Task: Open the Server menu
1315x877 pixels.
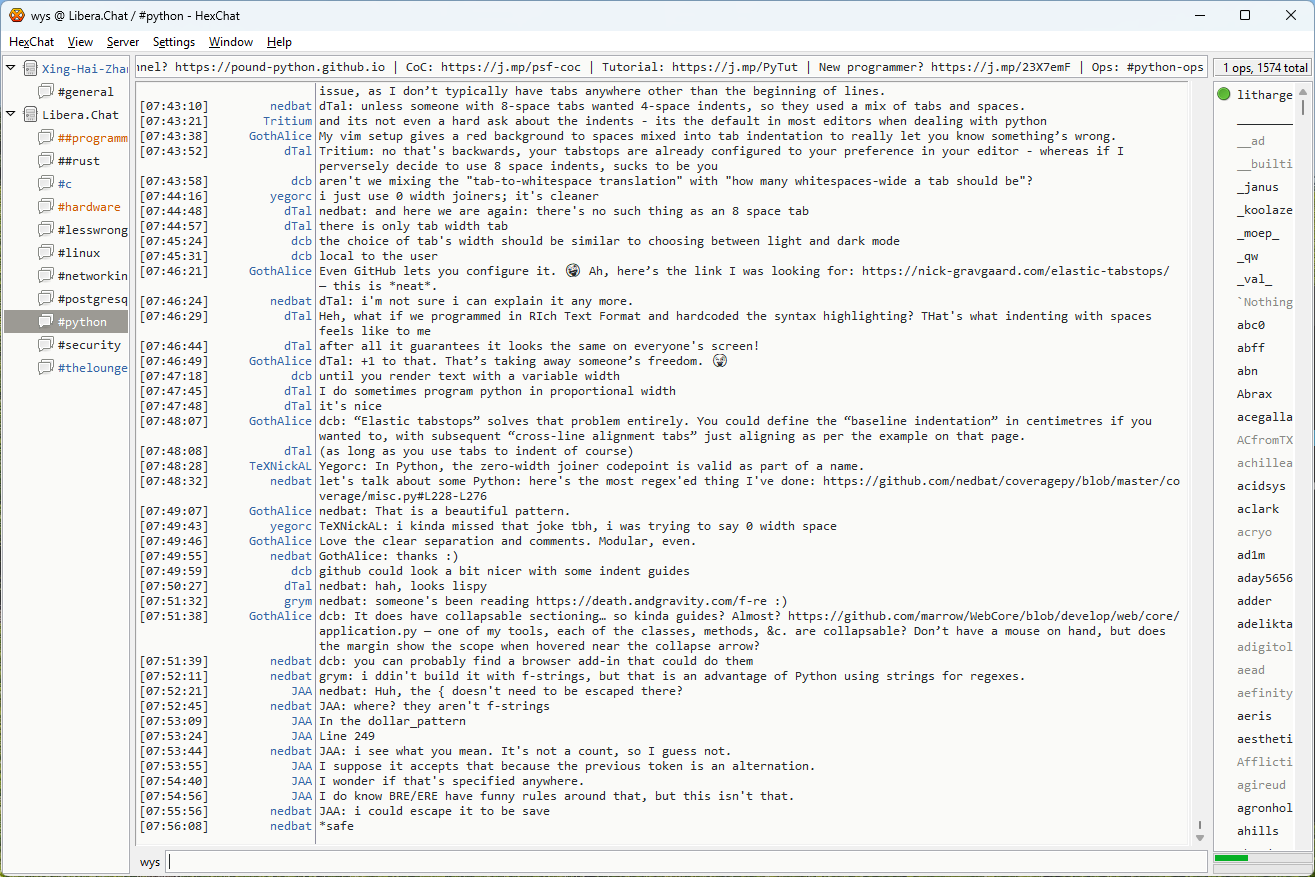Action: pos(123,42)
